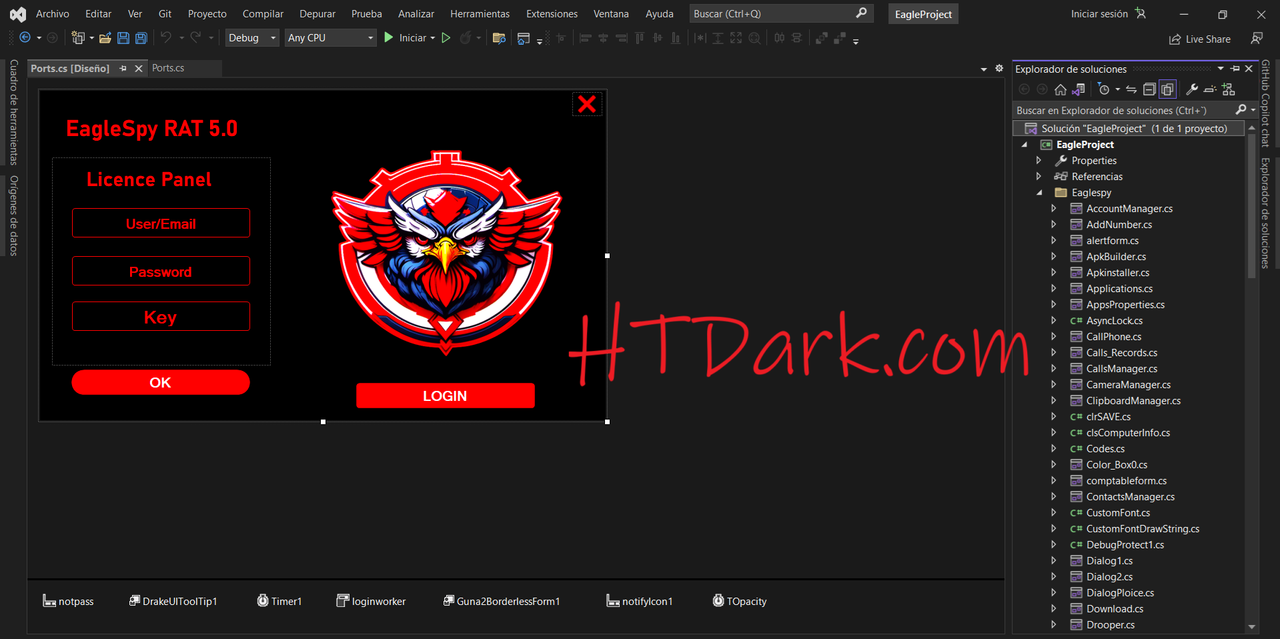Start debugging with the green Iniciar play icon
This screenshot has height=639, width=1280.
(x=388, y=38)
